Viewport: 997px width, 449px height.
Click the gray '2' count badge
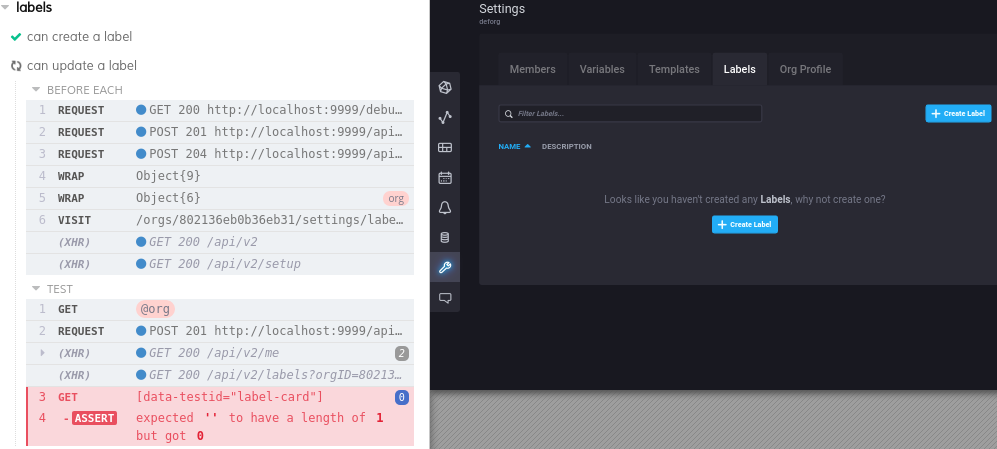point(401,354)
